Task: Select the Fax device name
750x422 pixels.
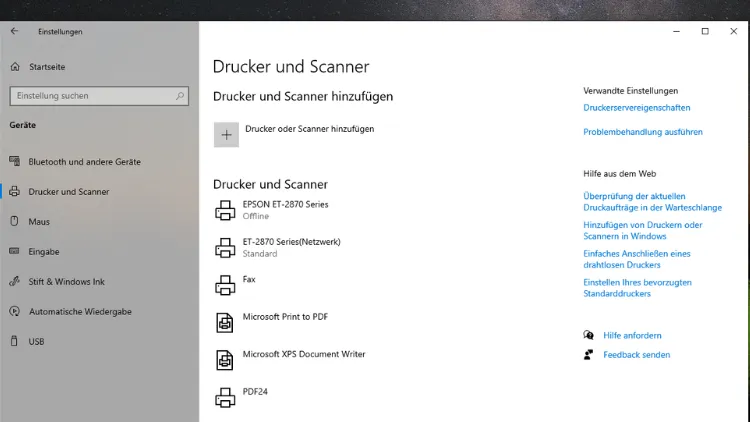Action: click(249, 279)
